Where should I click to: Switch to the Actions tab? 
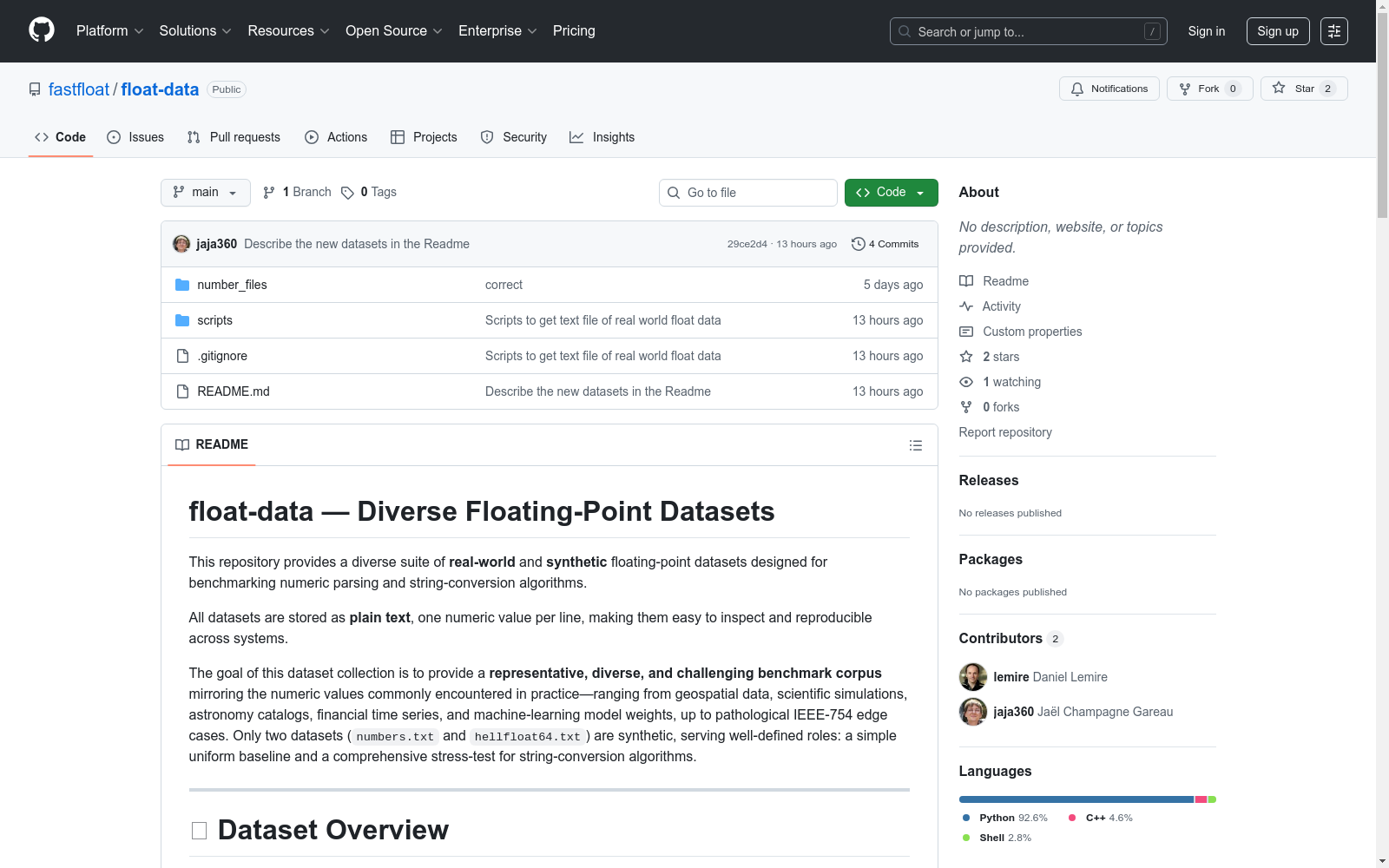336,137
